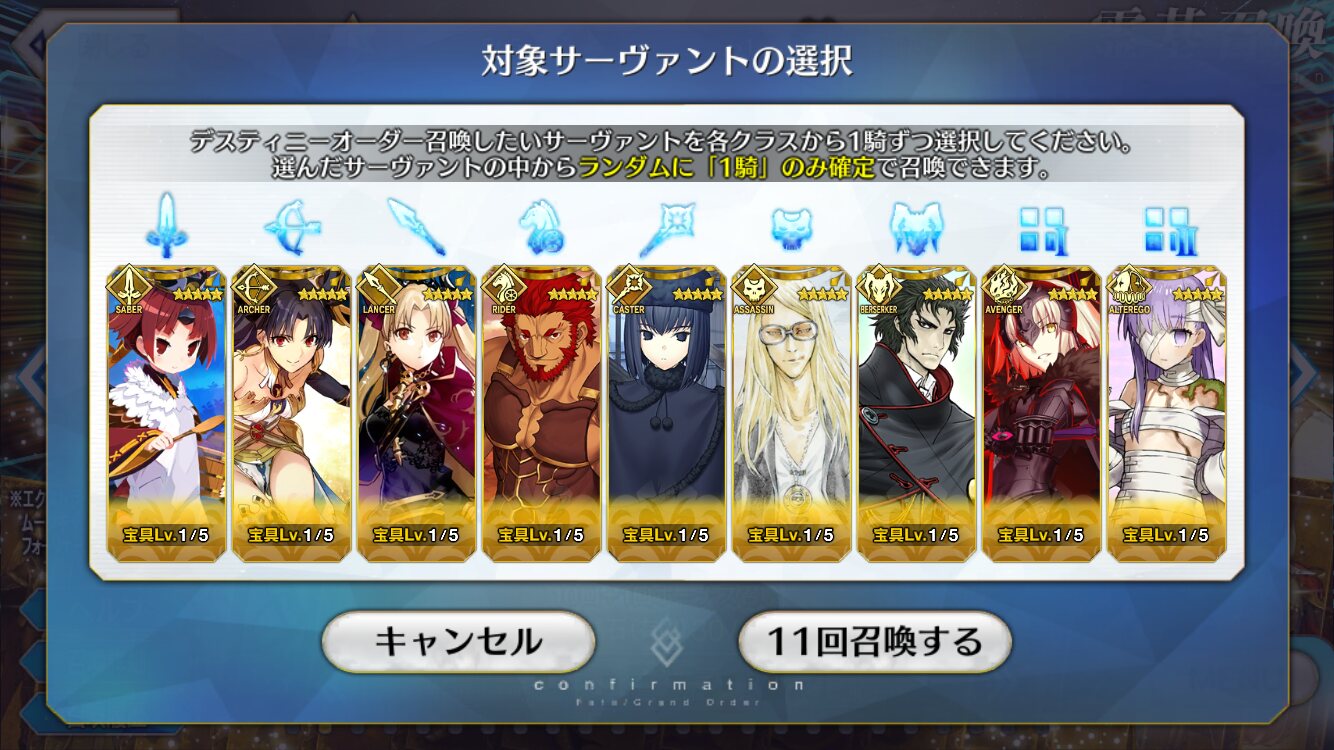Click the first Extra class icon above Avenger
This screenshot has width=1334, height=750.
tap(1041, 229)
